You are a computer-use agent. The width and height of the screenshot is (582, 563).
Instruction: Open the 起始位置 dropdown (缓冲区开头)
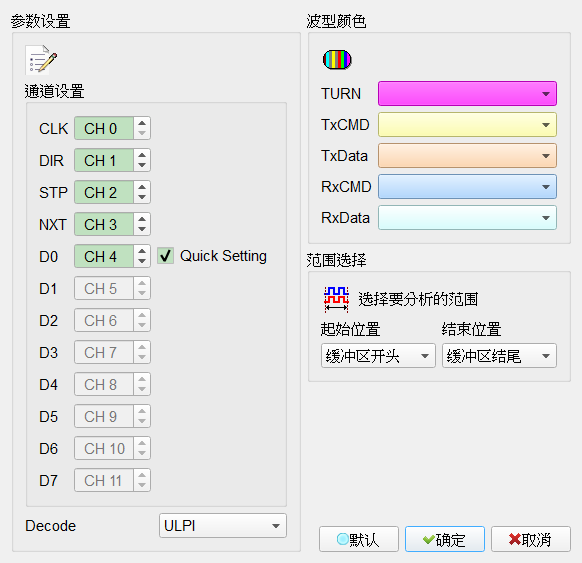(378, 356)
